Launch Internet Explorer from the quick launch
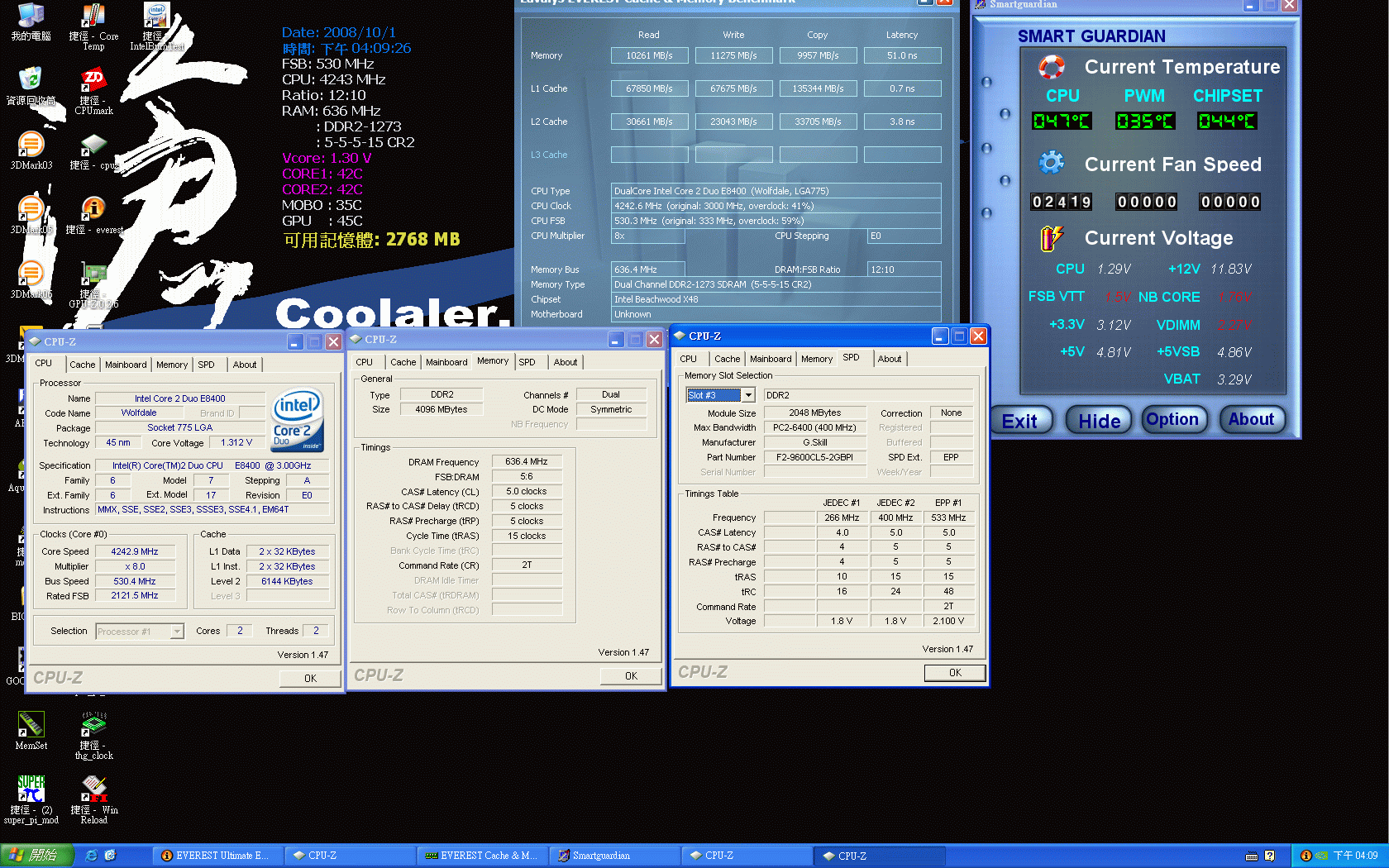 pos(91,856)
